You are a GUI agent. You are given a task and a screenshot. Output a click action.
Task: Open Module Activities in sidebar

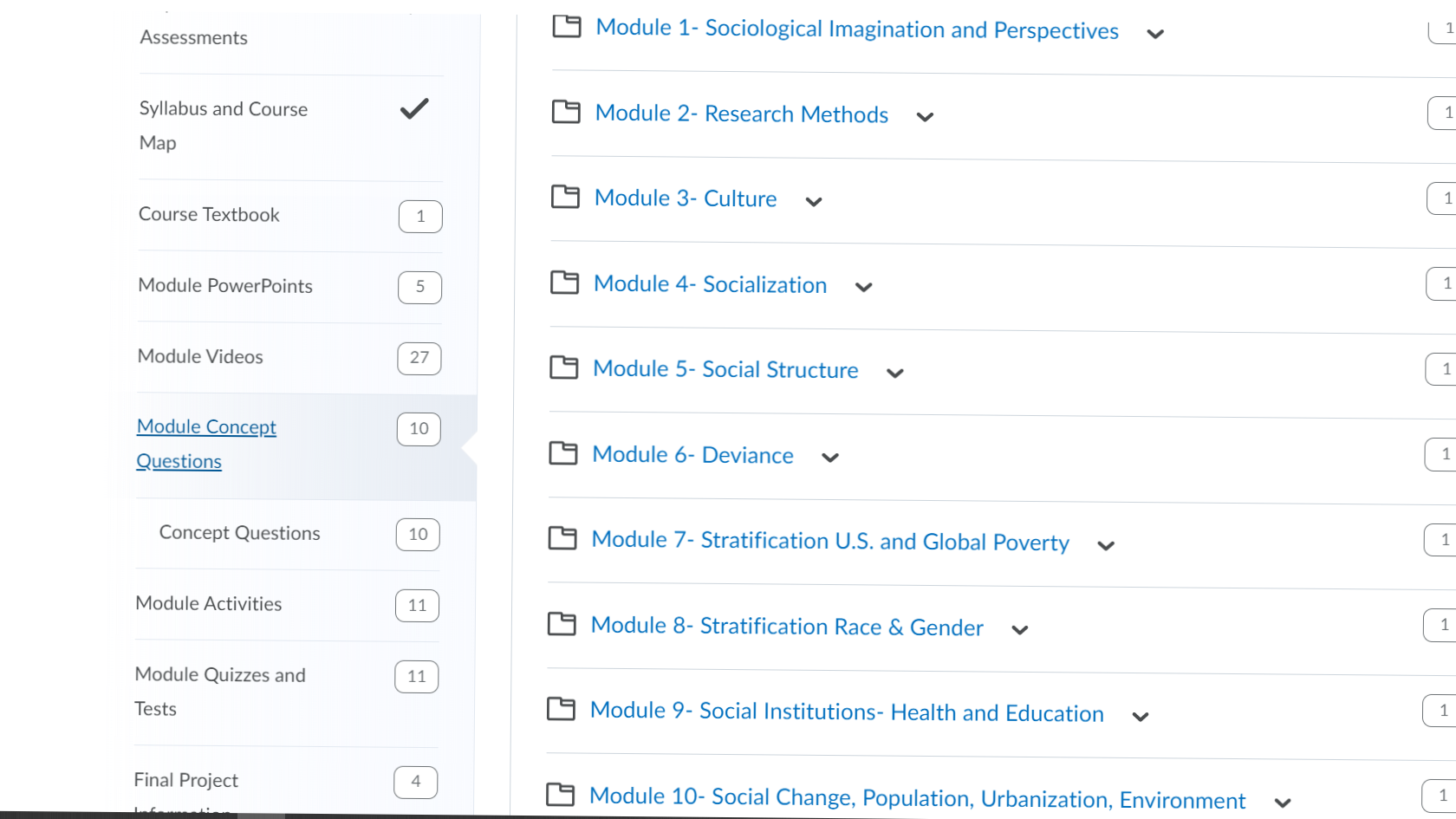click(209, 603)
